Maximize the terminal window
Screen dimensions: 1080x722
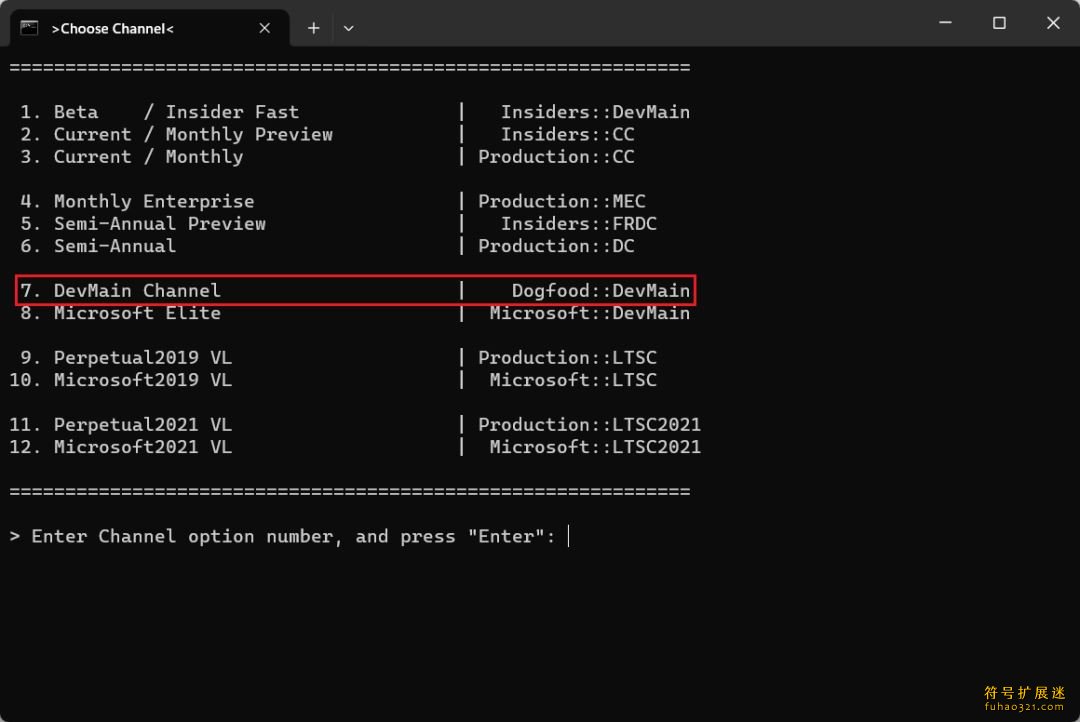pos(999,23)
